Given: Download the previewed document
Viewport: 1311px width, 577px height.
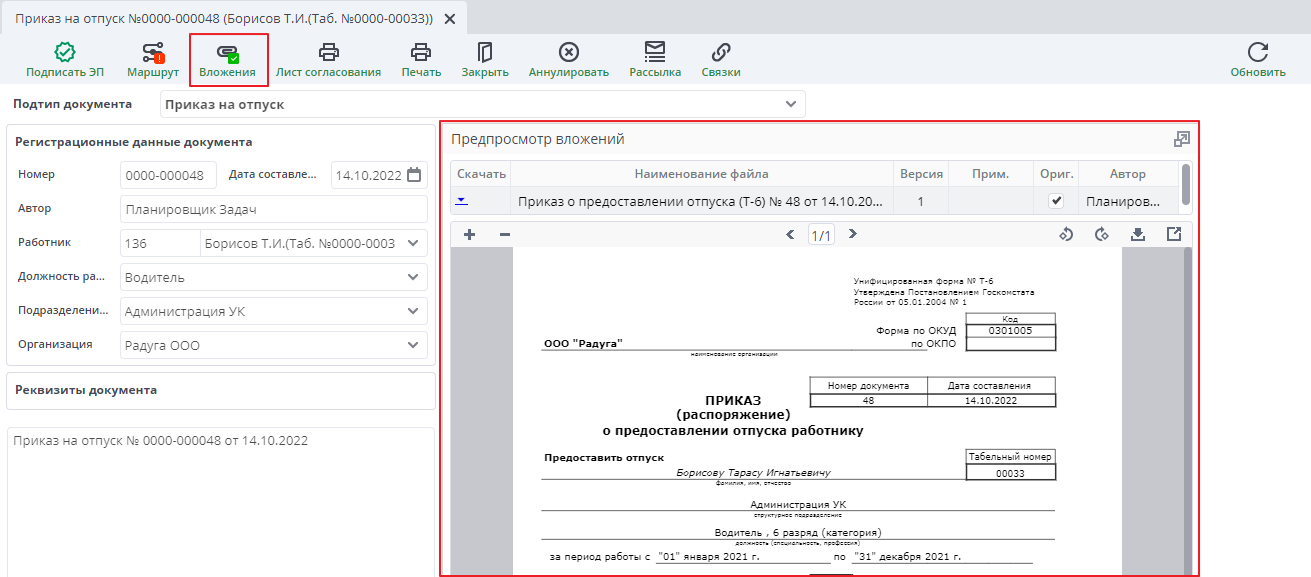Looking at the screenshot, I should point(1140,233).
